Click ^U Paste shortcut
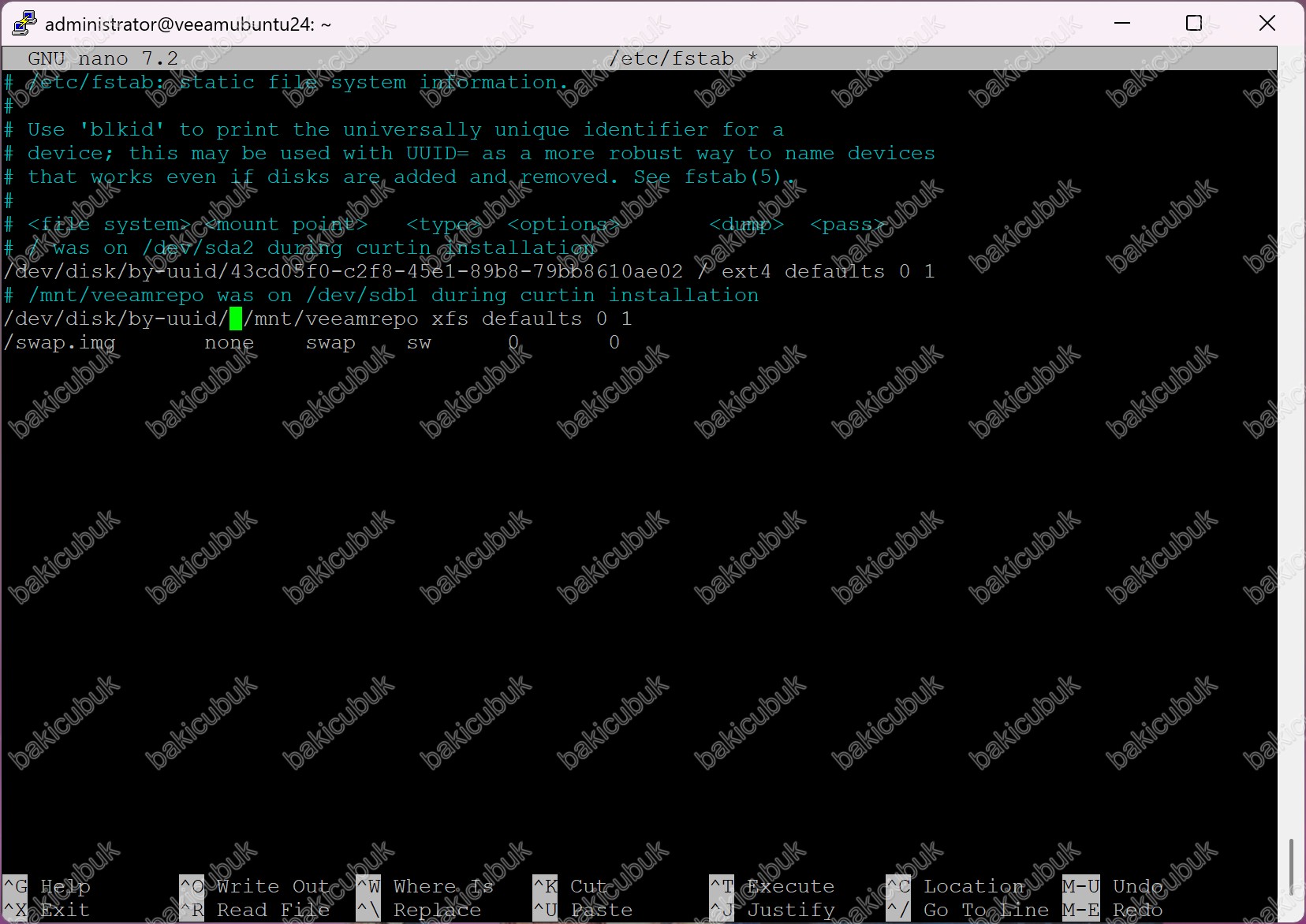The width and height of the screenshot is (1306, 924). point(583,910)
